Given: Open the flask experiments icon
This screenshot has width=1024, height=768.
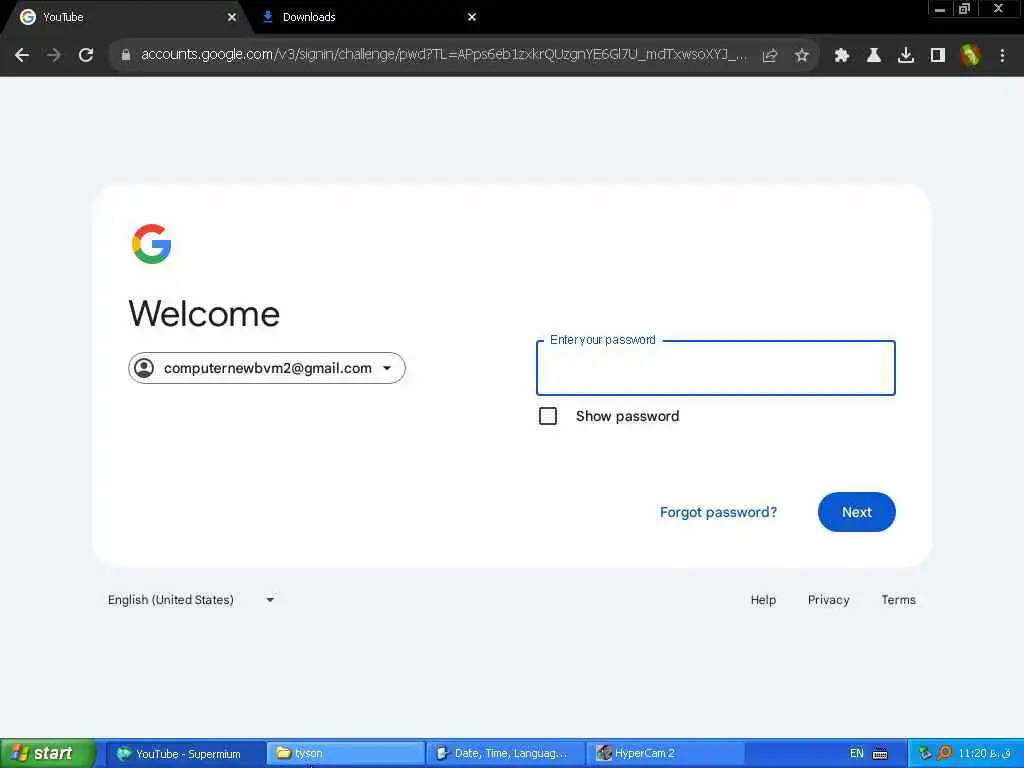Looking at the screenshot, I should [874, 56].
